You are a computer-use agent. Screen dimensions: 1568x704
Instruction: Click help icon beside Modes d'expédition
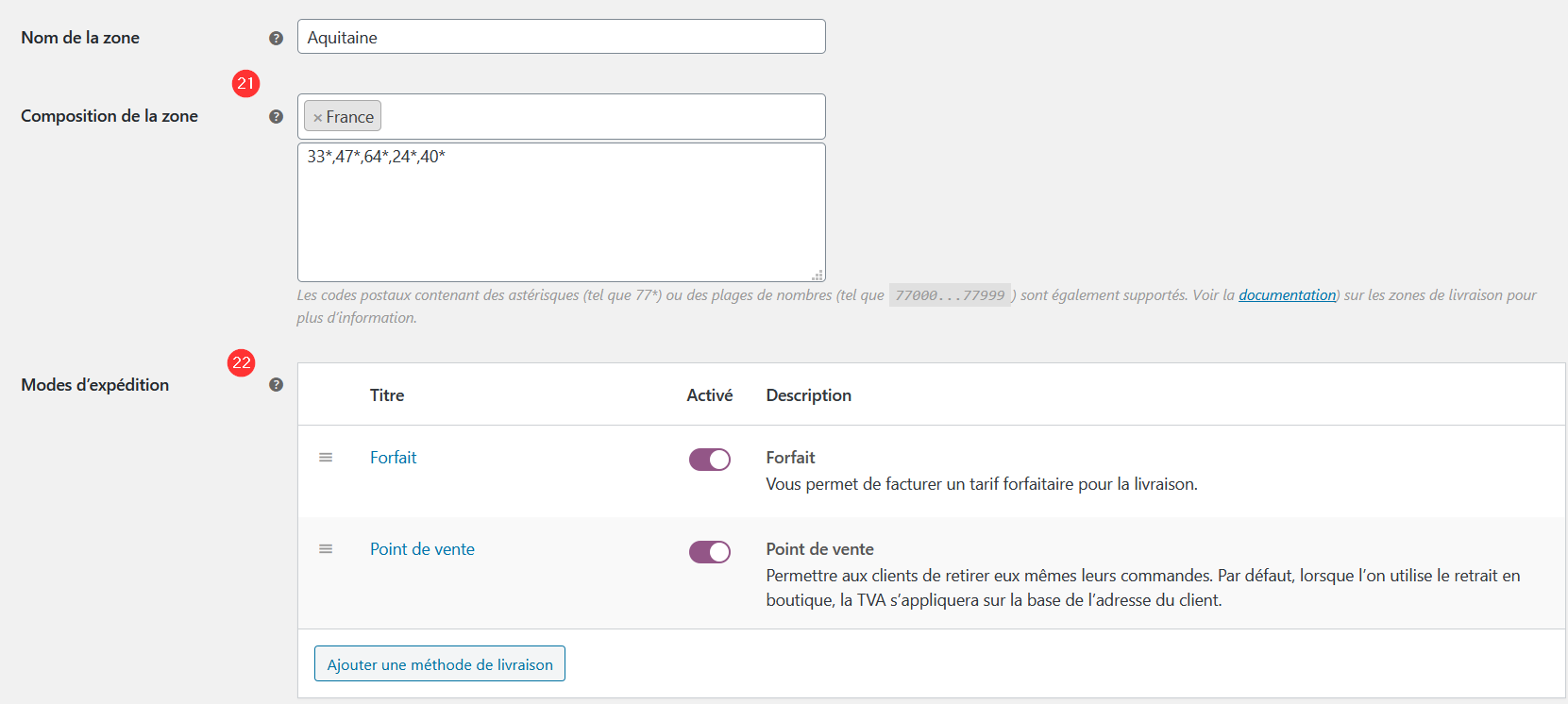(276, 384)
